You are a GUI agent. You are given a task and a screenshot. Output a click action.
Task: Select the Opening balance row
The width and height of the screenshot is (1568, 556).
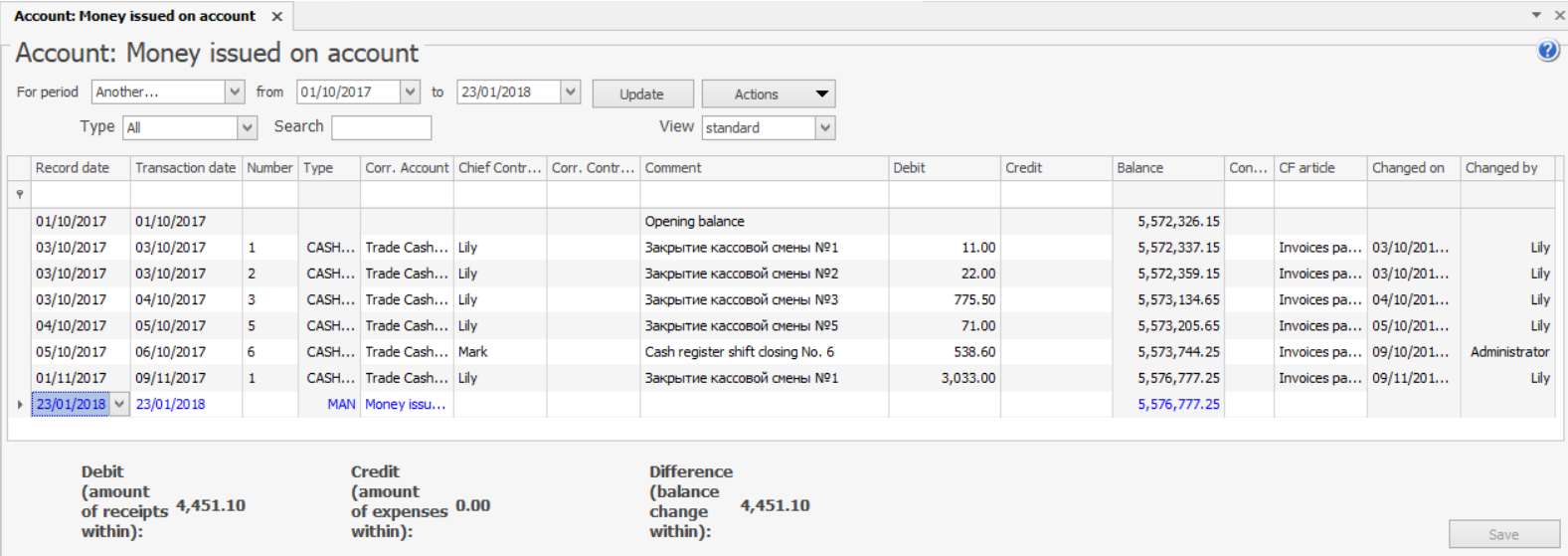(694, 222)
